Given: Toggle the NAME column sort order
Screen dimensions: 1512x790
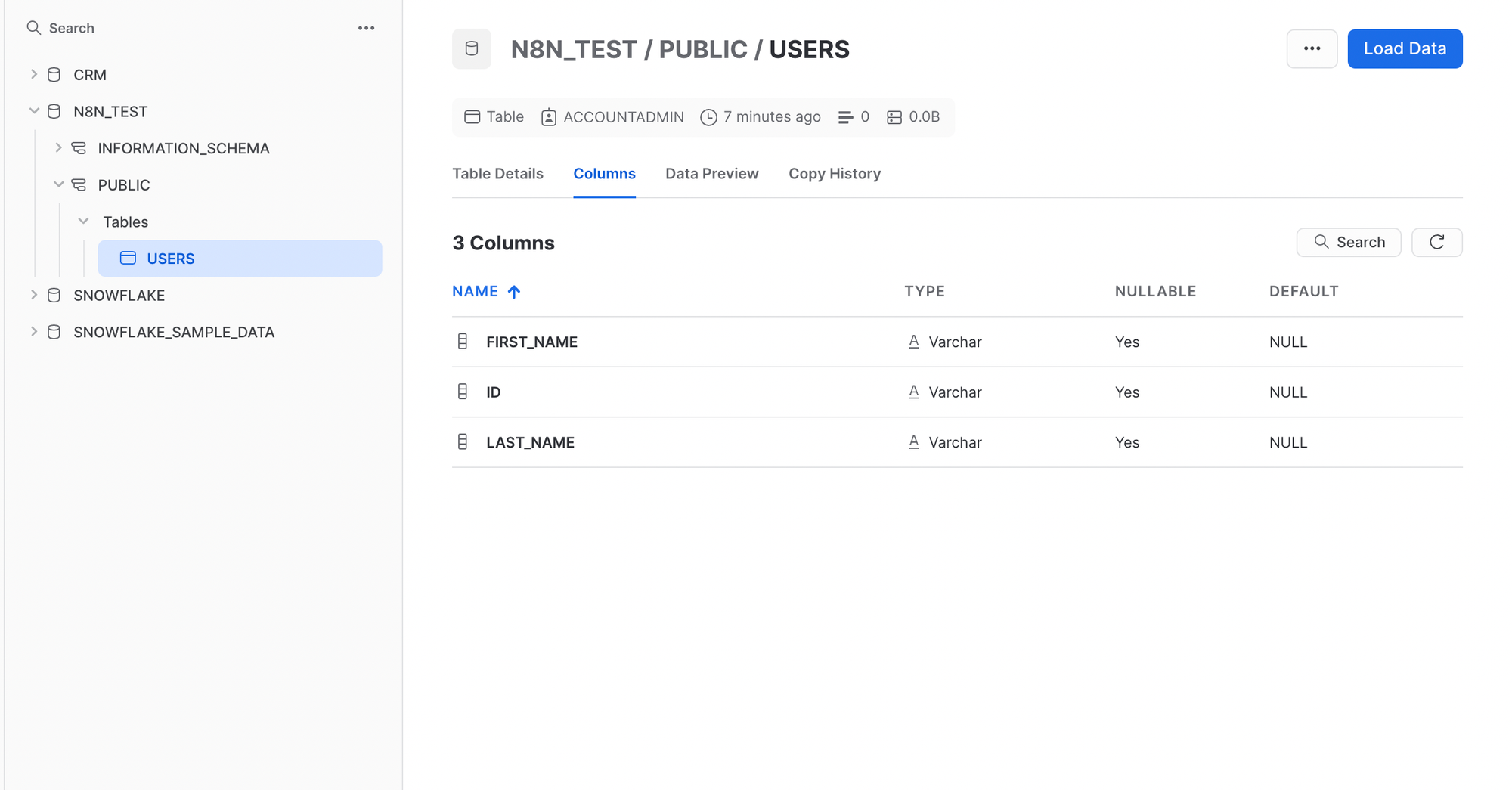Looking at the screenshot, I should (x=486, y=291).
